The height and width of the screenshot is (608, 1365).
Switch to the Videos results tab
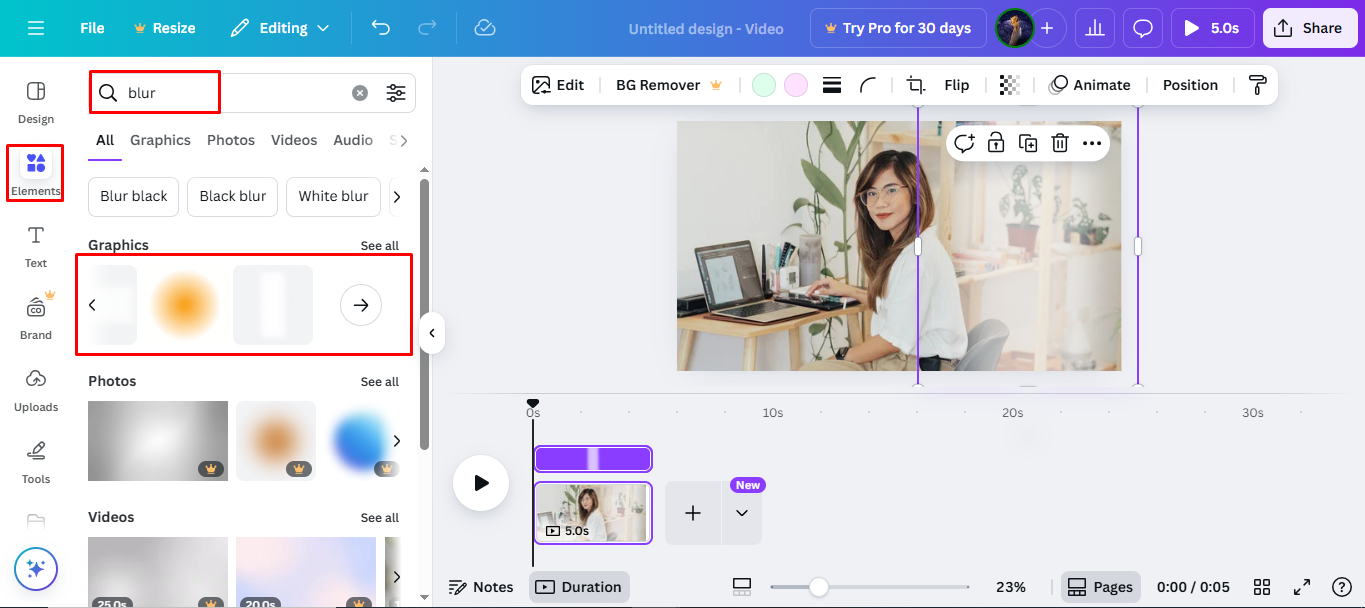click(x=293, y=140)
